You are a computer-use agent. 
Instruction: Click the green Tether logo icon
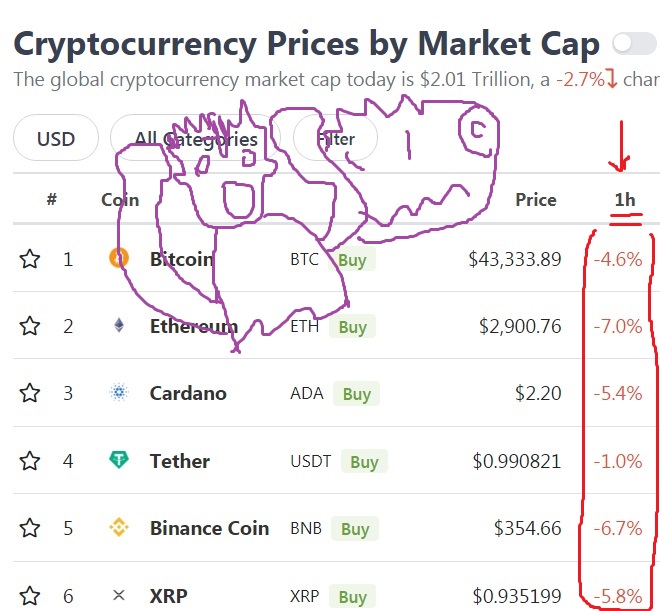119,461
